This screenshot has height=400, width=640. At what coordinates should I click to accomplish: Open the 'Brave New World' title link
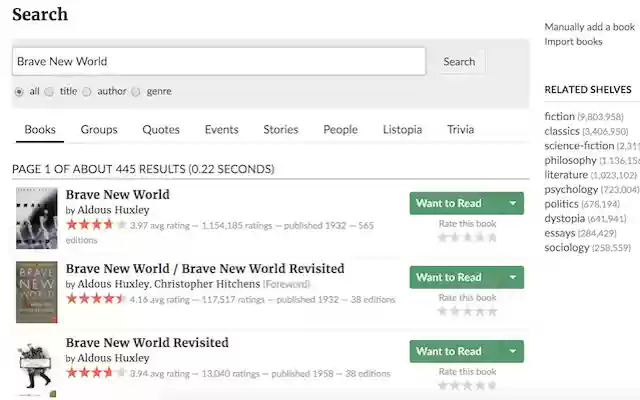pos(118,195)
